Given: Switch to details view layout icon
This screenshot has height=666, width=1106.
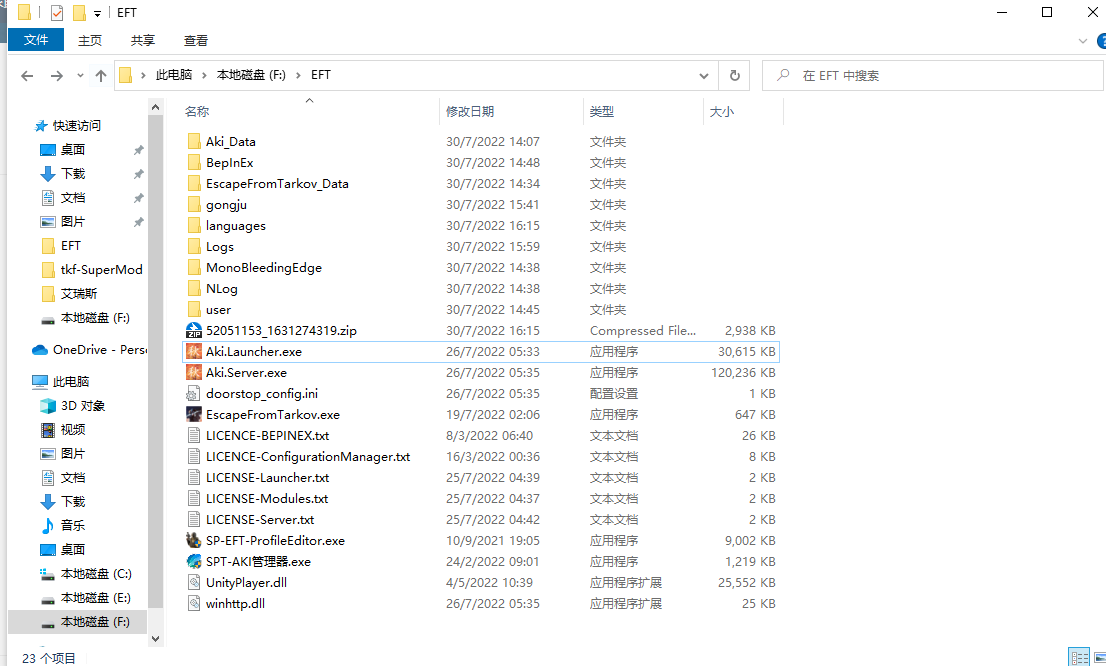Looking at the screenshot, I should 1079,657.
